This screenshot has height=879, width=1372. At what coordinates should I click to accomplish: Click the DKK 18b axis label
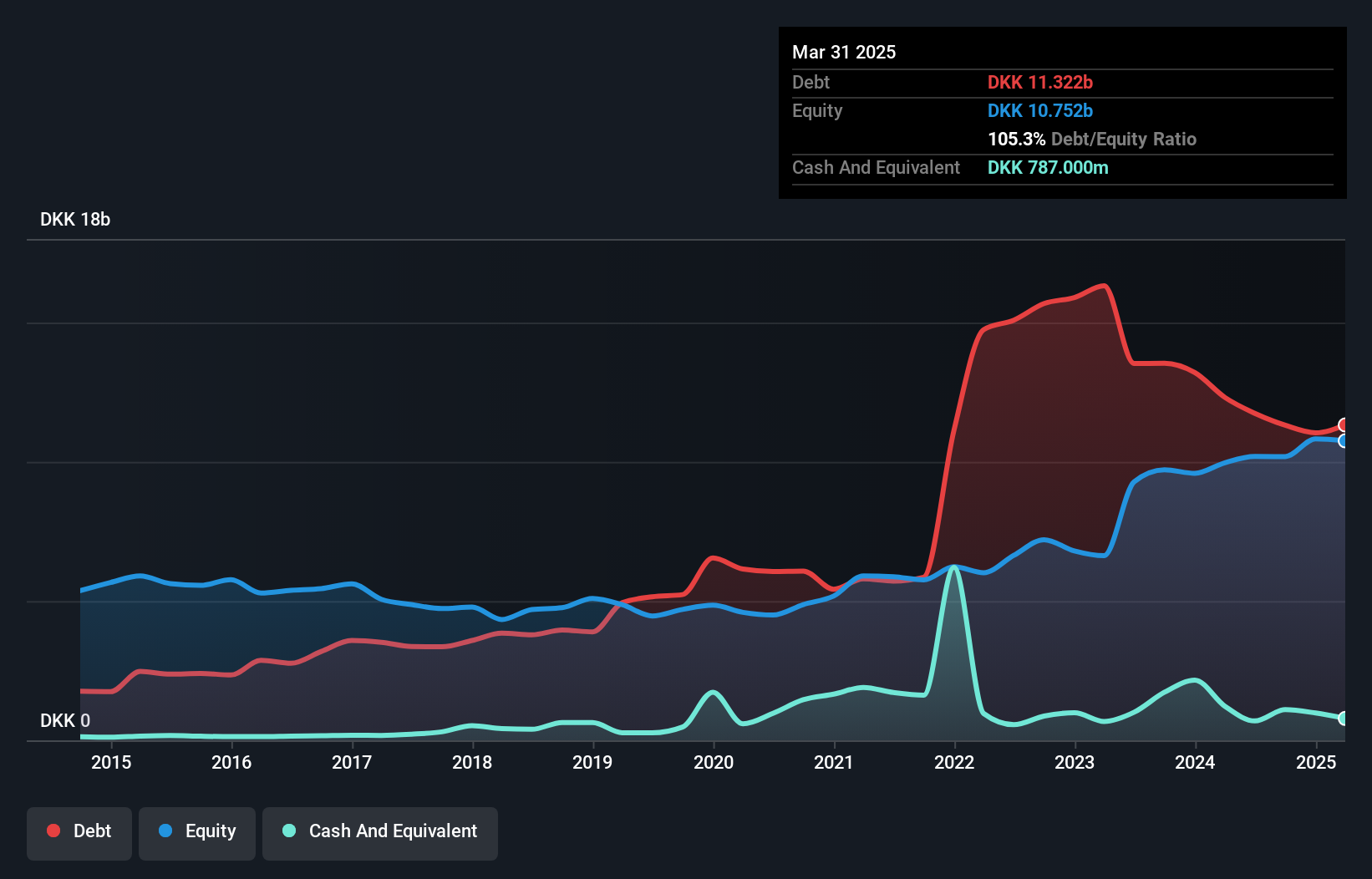point(74,219)
